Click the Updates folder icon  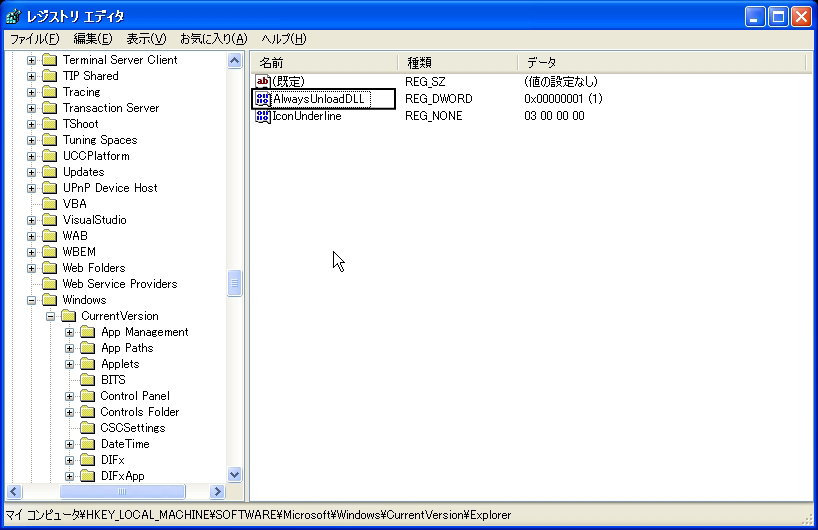coord(50,172)
